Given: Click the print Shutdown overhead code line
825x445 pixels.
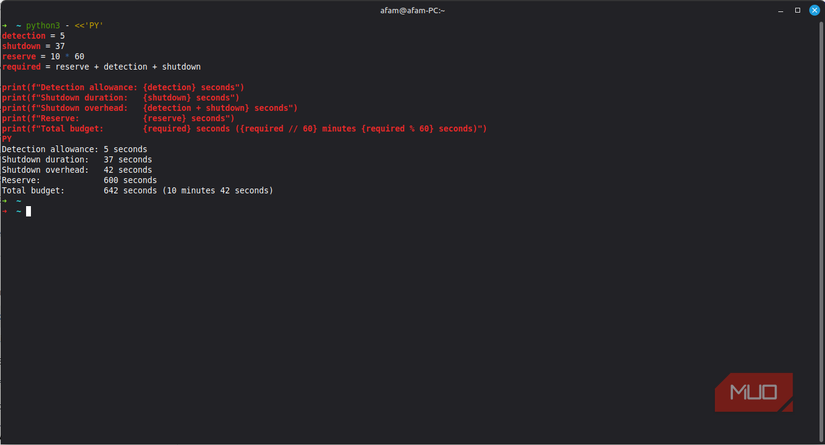Looking at the screenshot, I should tap(149, 108).
